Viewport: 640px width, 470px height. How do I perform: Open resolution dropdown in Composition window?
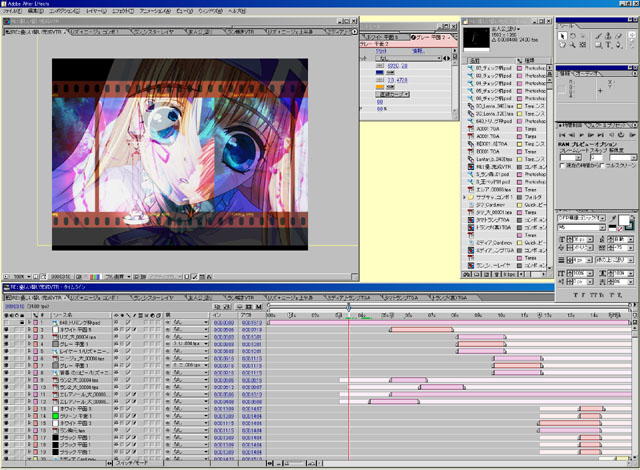pyautogui.click(x=118, y=277)
